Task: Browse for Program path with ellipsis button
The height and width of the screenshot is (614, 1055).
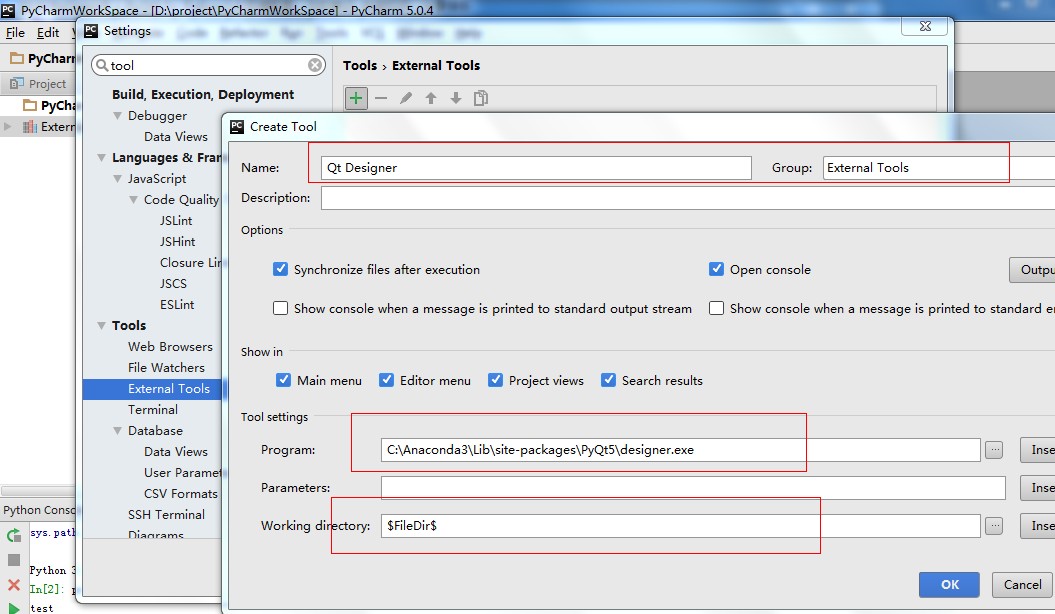Action: 994,450
